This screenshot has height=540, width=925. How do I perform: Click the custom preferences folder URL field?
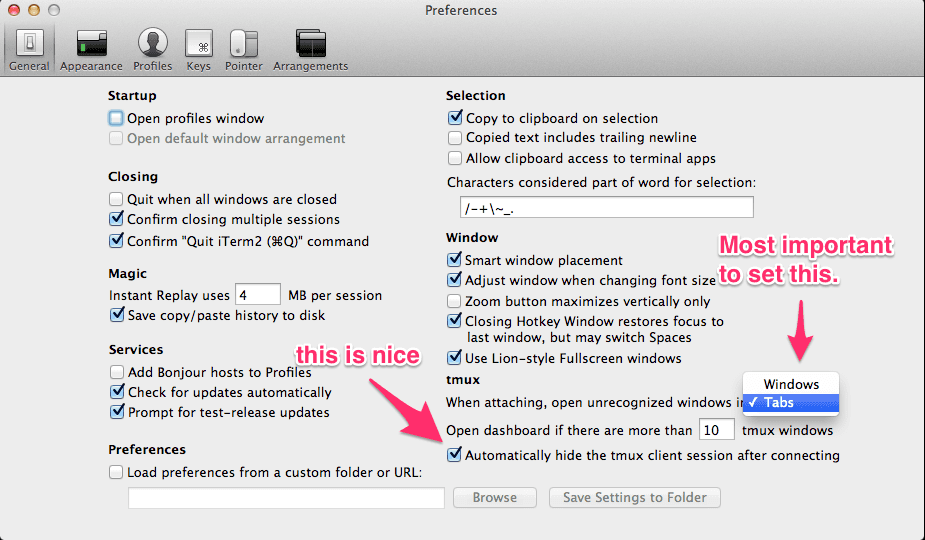click(286, 497)
